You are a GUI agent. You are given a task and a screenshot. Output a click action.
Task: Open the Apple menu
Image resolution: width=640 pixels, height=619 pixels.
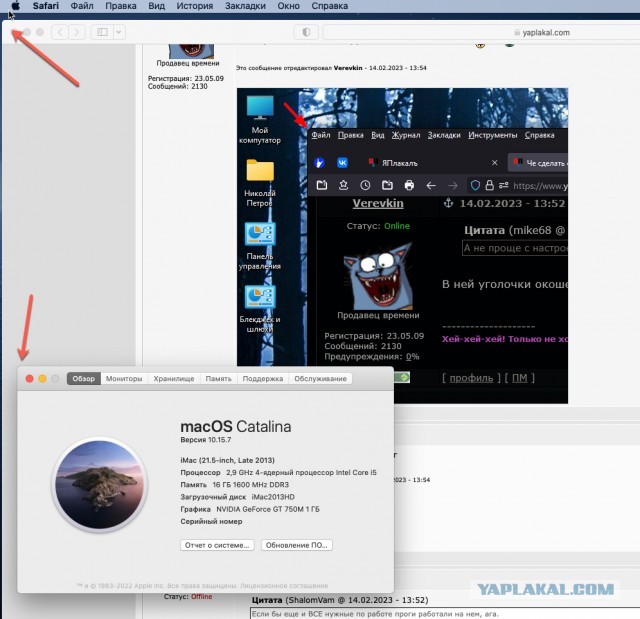tap(16, 6)
